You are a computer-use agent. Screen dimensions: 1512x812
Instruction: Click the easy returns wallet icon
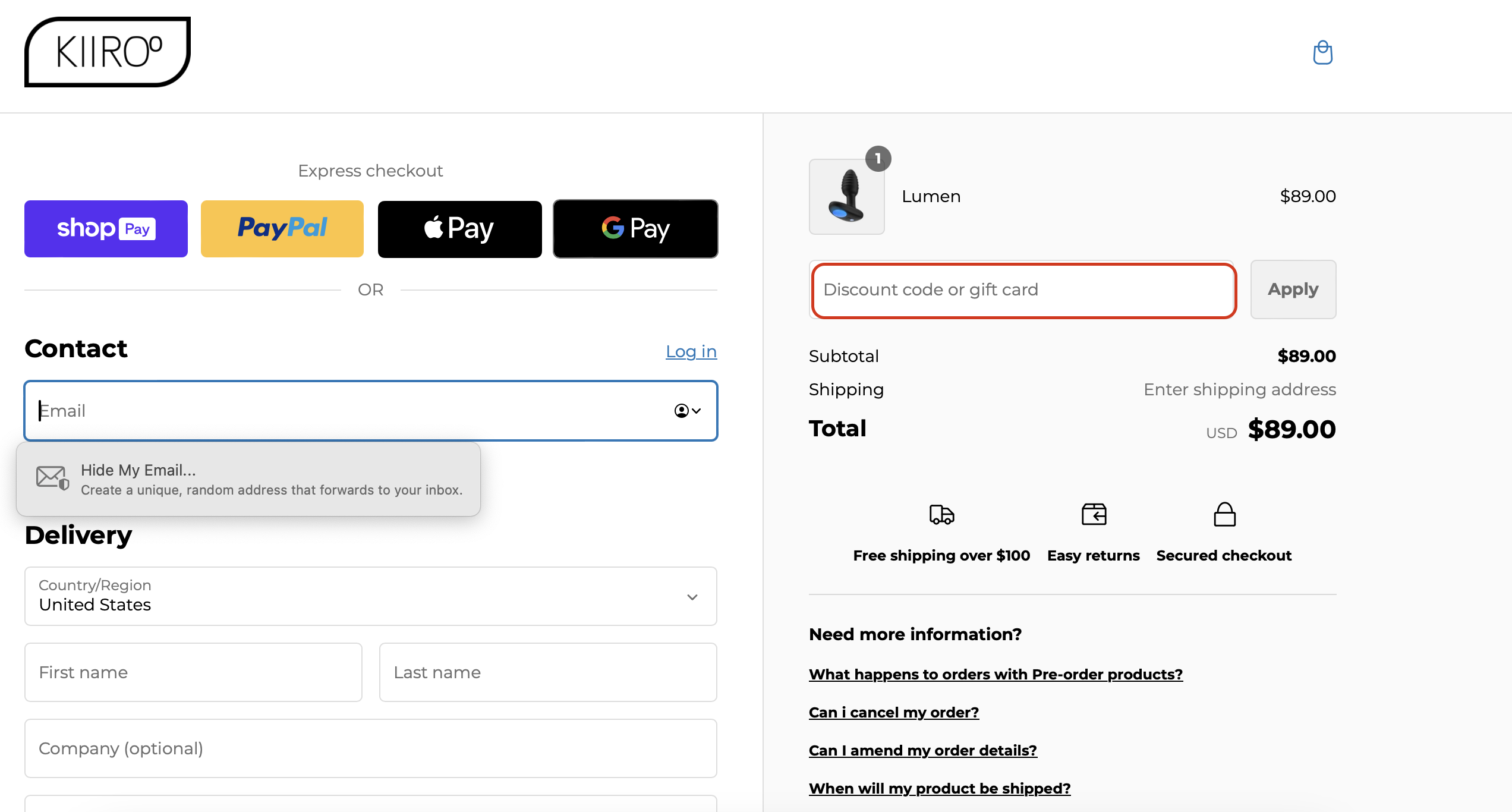coord(1092,515)
